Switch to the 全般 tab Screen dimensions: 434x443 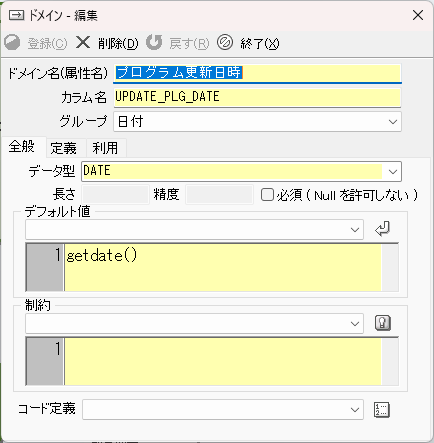click(x=22, y=147)
